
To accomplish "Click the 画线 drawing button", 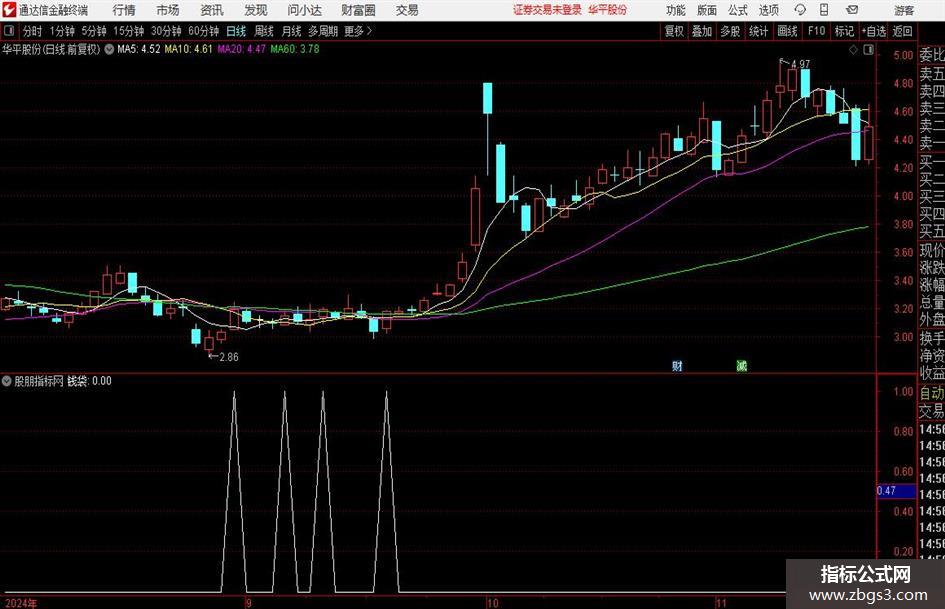I will [788, 31].
